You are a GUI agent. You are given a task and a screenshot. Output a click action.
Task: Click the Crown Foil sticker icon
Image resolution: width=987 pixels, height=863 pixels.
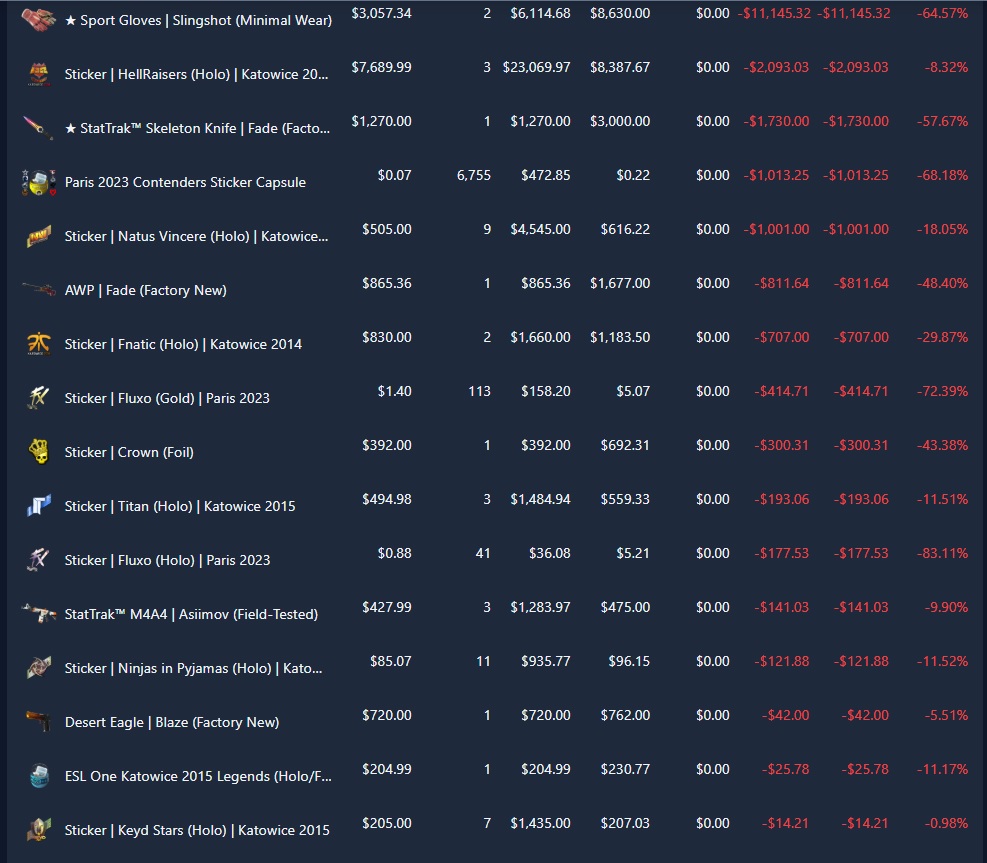[38, 452]
